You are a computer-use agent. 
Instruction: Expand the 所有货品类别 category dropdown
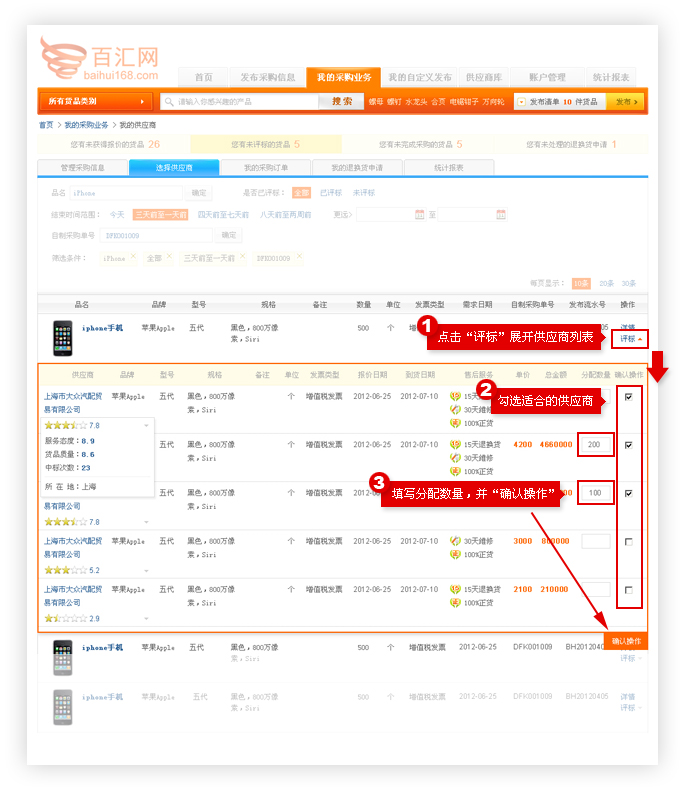97,102
